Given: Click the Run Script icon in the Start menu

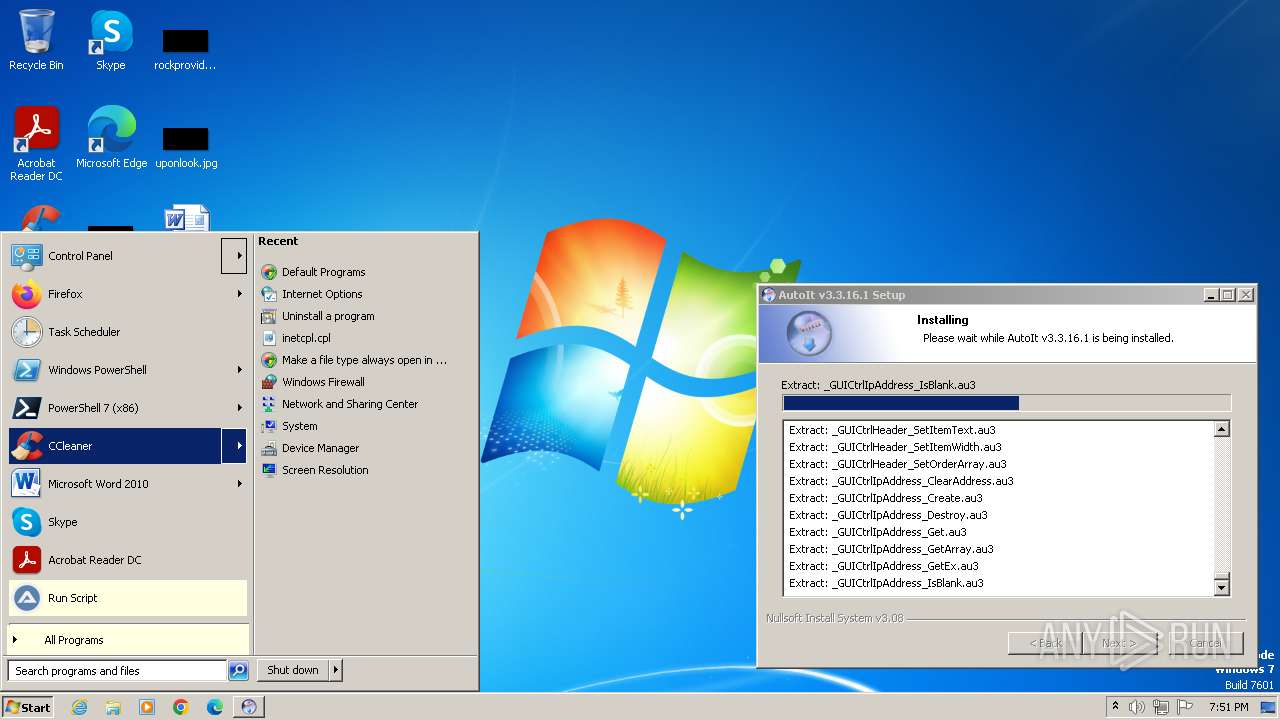Looking at the screenshot, I should (26, 598).
